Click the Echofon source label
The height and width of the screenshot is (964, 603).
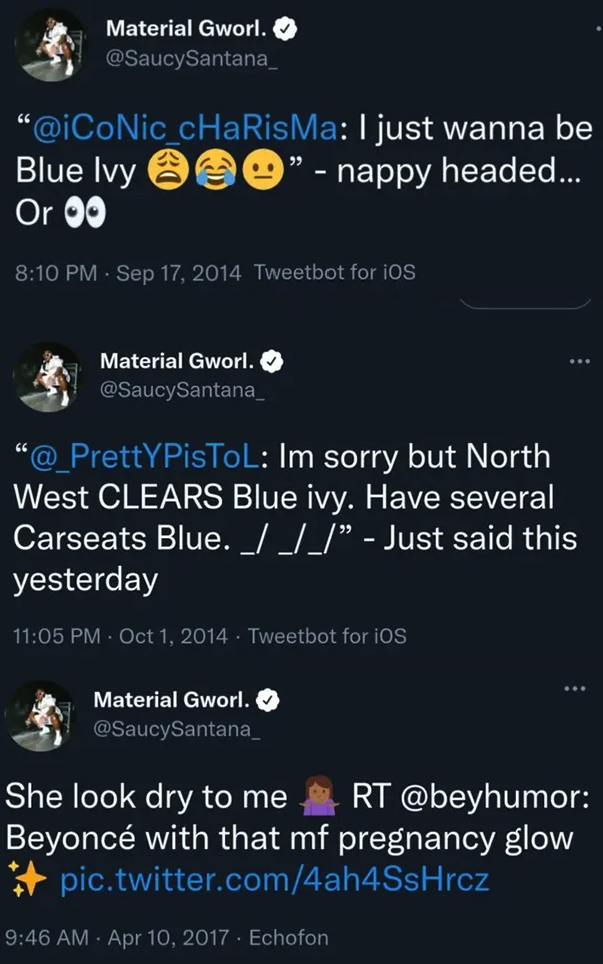pos(289,938)
